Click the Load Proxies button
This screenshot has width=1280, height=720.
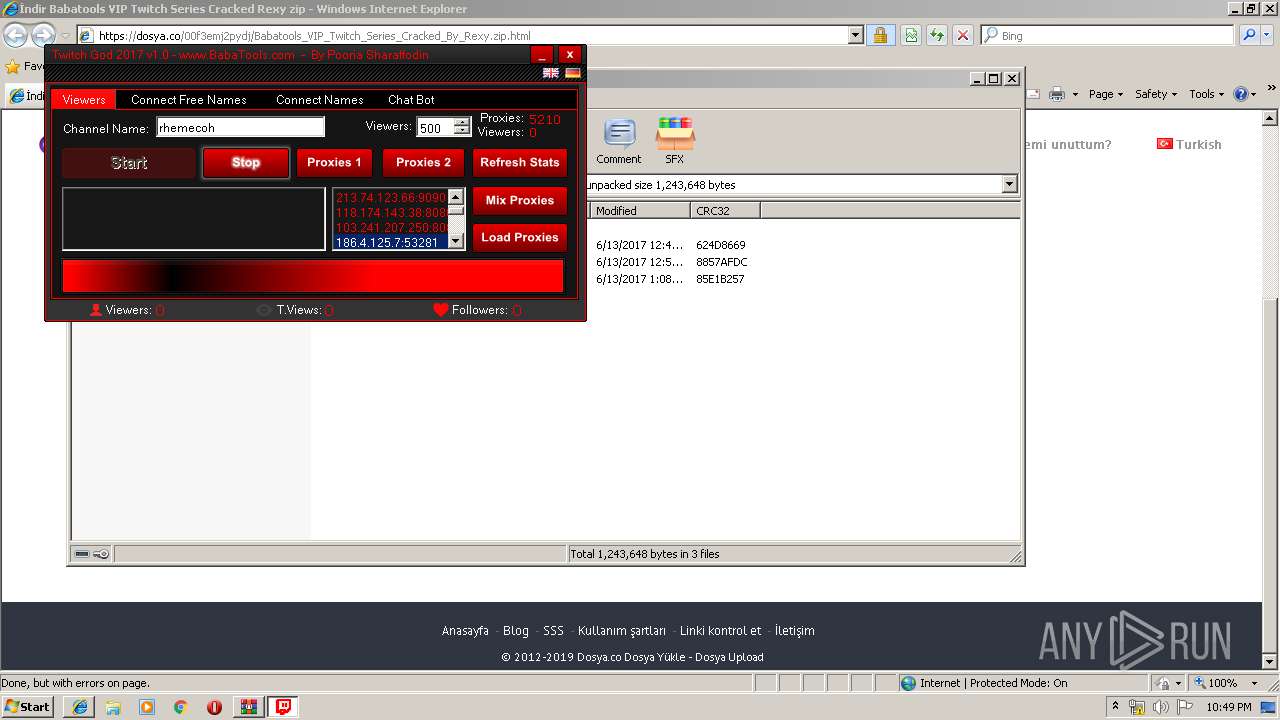[520, 237]
